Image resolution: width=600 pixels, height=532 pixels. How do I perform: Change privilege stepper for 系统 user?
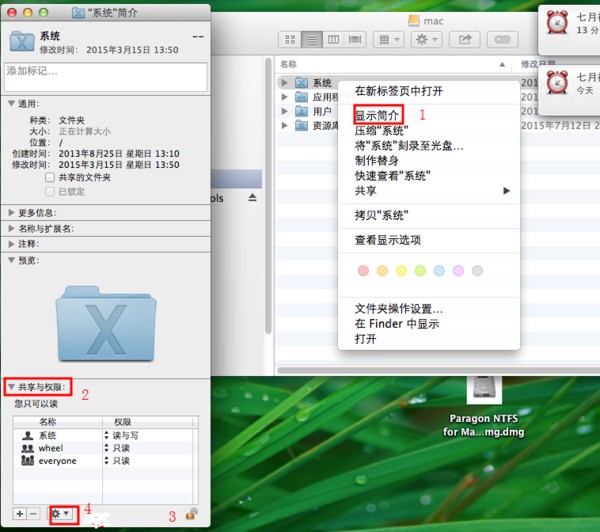pos(106,436)
